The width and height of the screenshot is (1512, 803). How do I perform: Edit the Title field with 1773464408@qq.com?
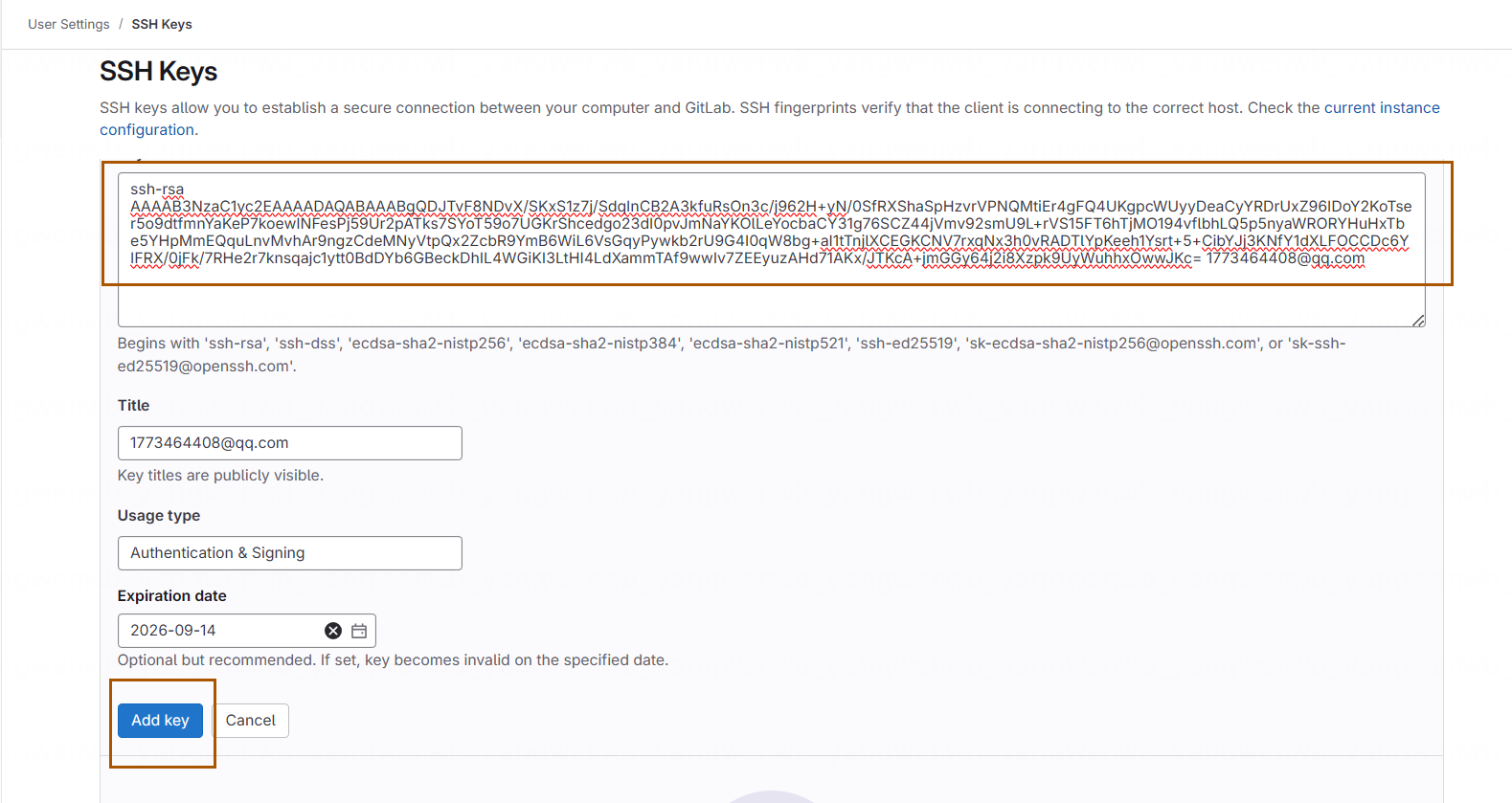pos(290,443)
